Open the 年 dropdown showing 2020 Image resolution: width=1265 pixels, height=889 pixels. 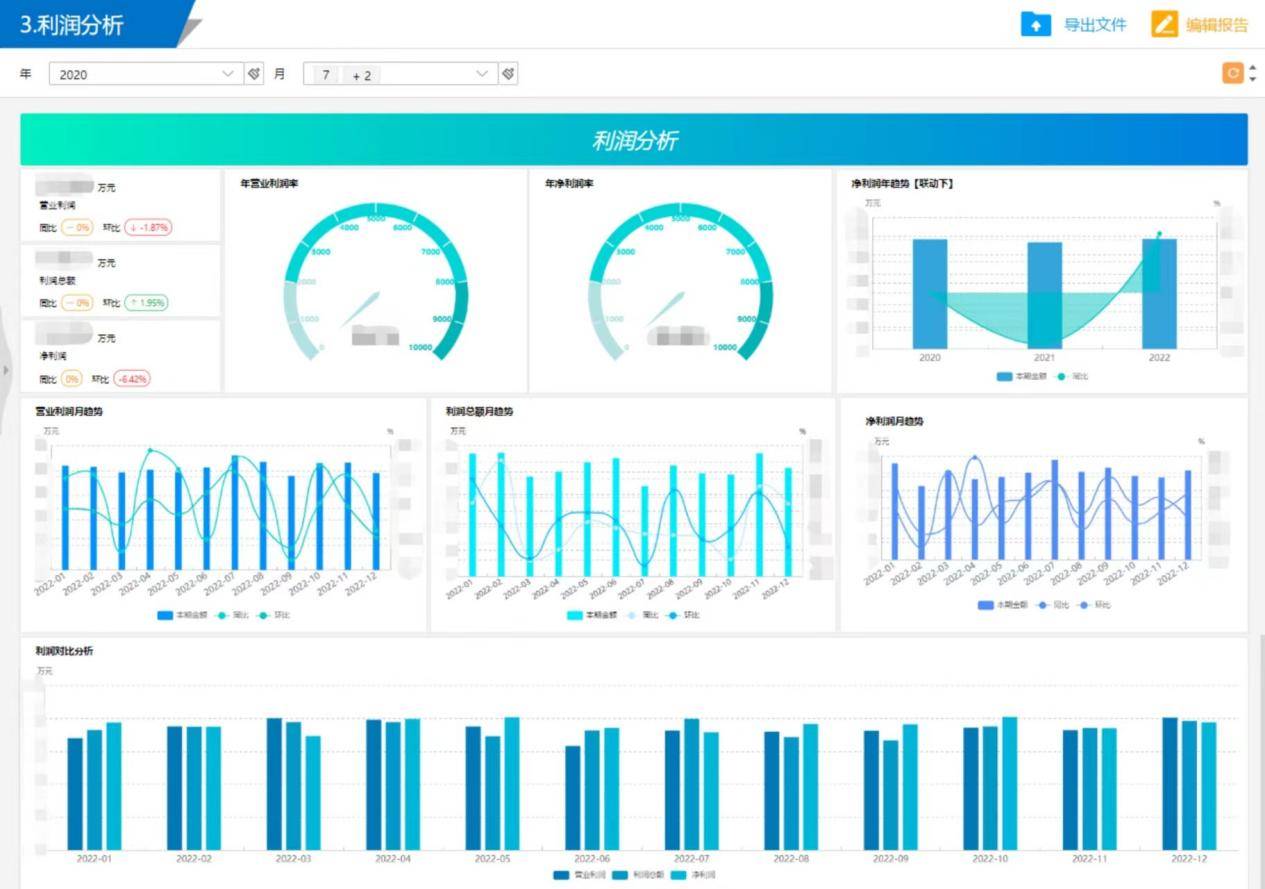pos(146,74)
